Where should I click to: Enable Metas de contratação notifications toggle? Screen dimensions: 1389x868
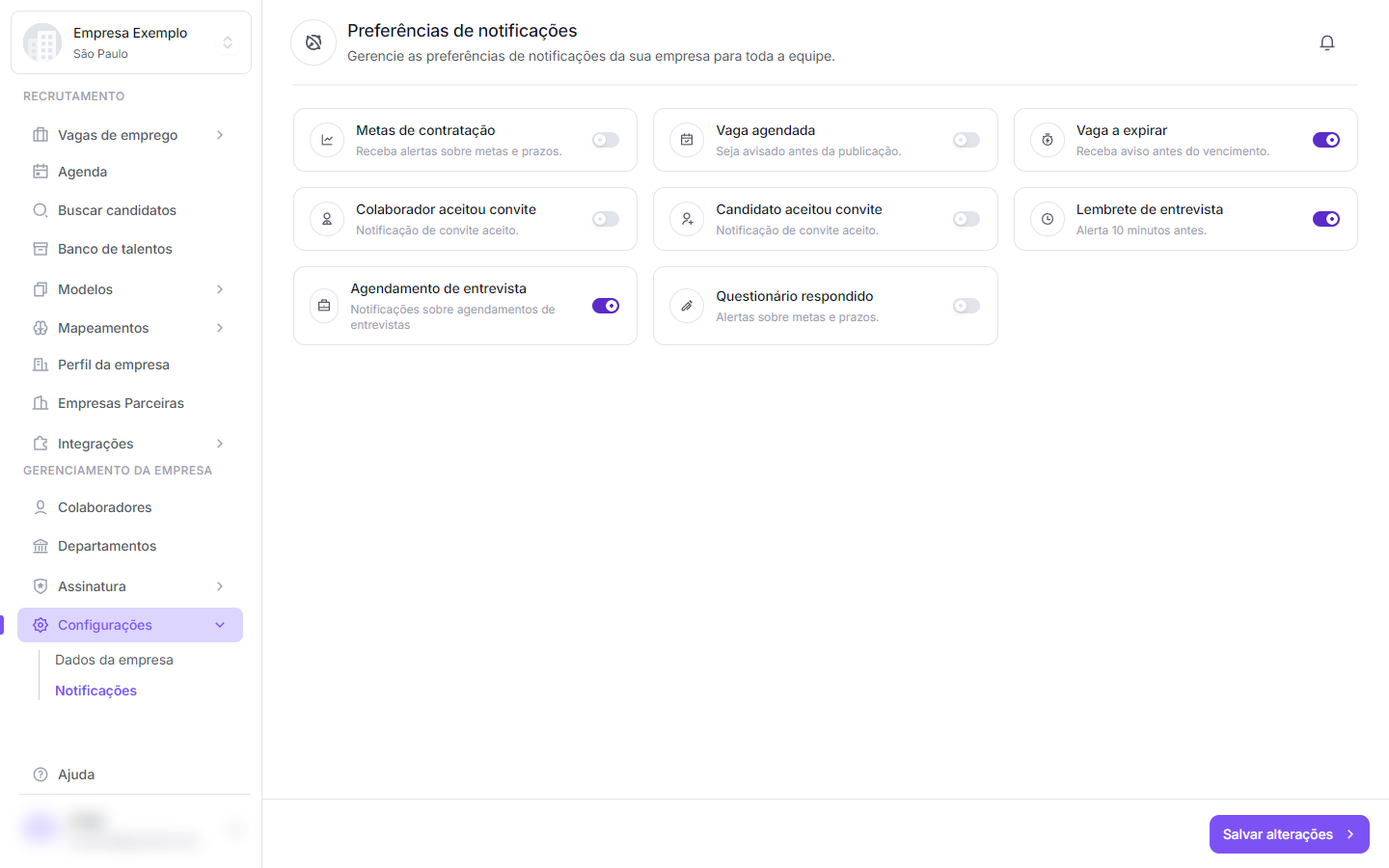606,140
